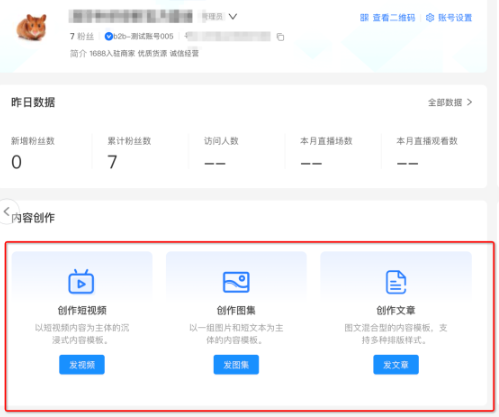Click the 本月直播观看数 label

tap(427, 141)
